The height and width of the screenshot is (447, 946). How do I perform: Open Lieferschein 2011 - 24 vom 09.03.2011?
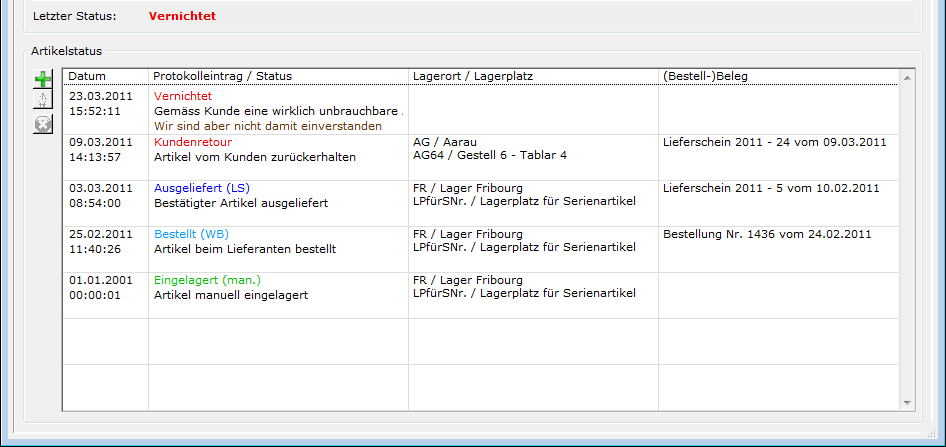774,142
